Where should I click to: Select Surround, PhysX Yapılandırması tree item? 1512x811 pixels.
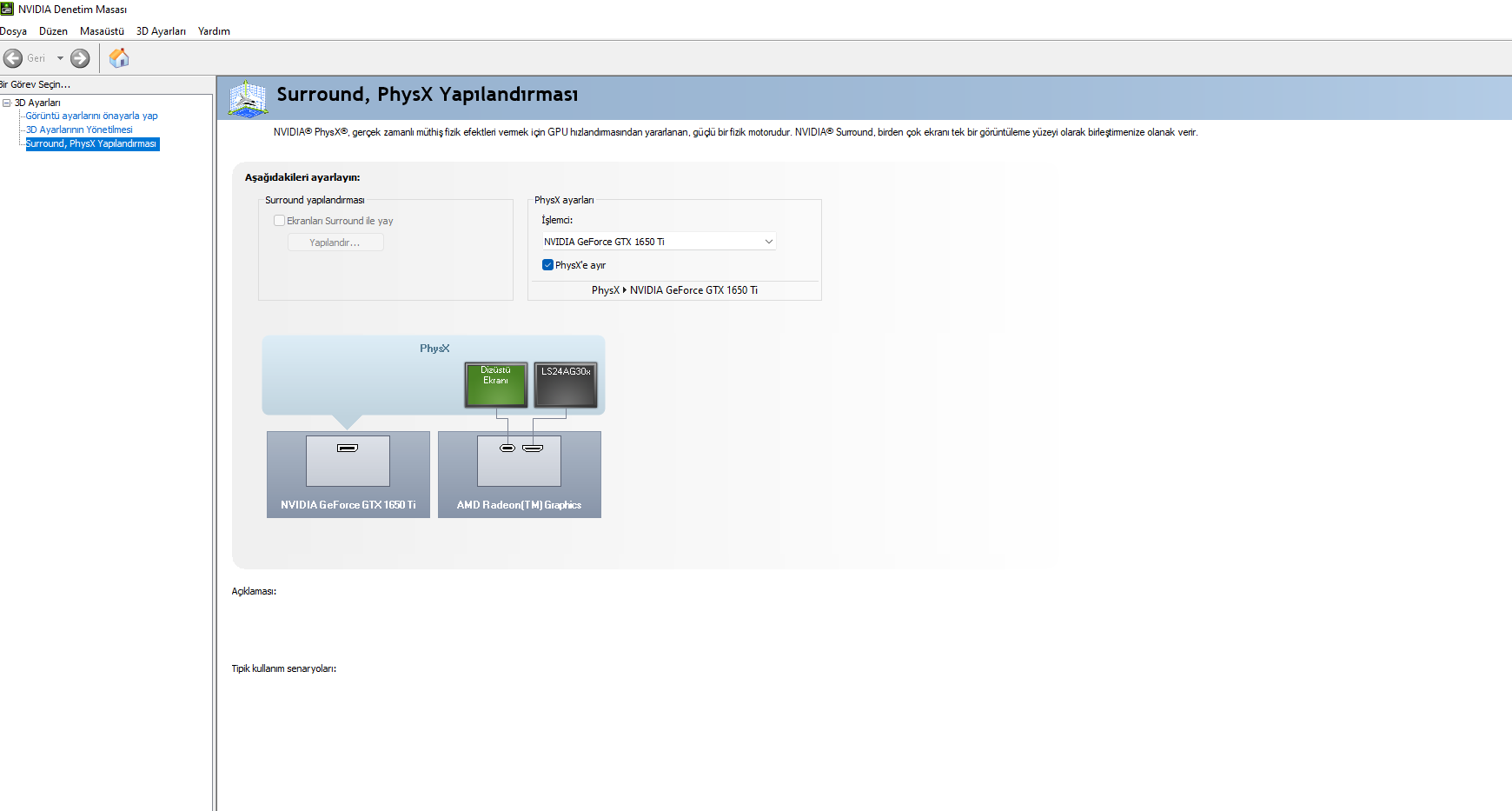(92, 143)
